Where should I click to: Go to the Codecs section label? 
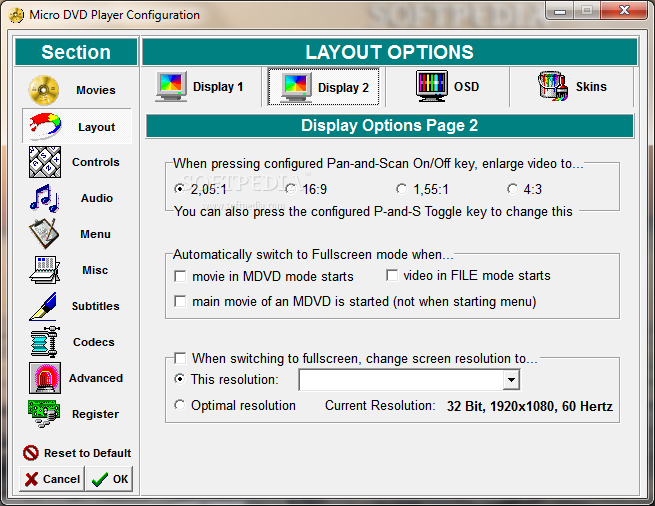[94, 342]
